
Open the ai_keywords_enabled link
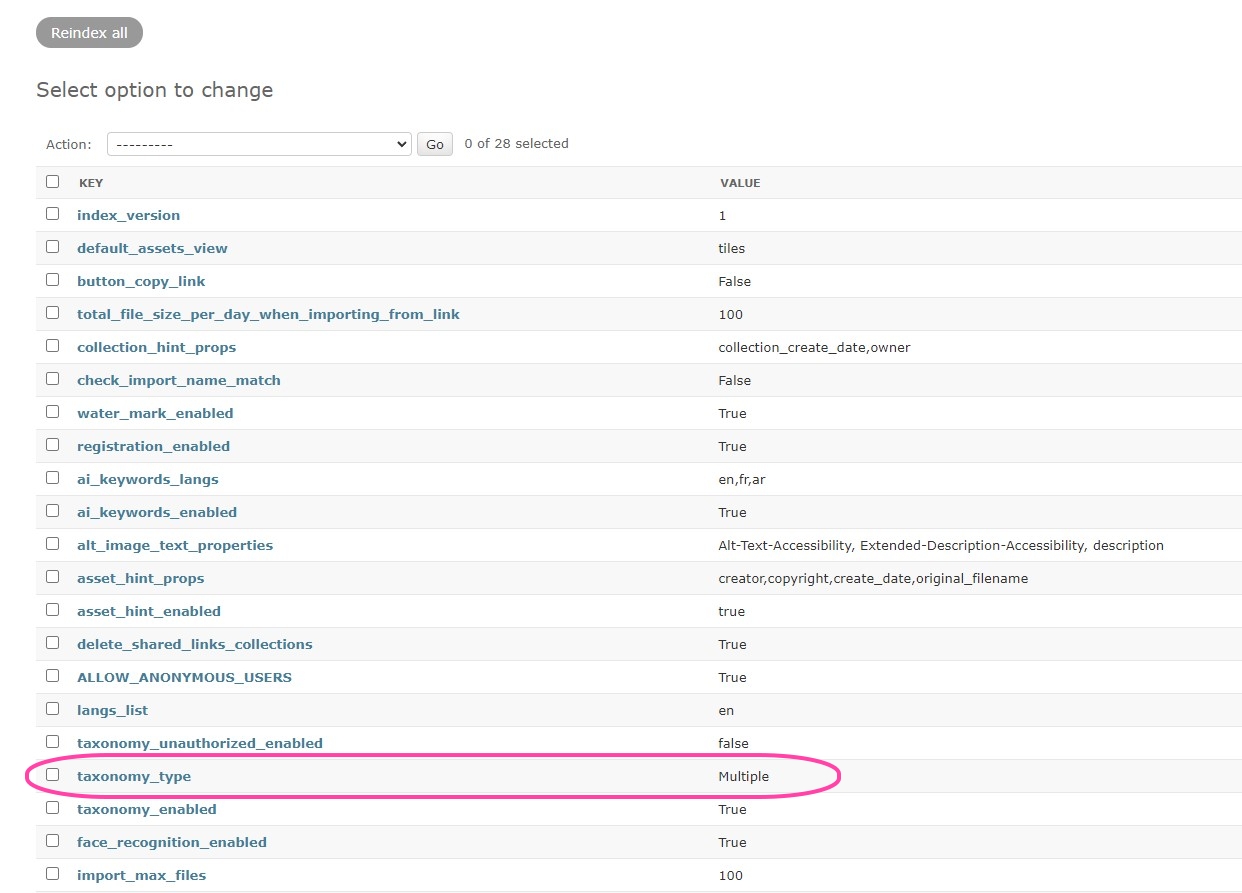click(157, 512)
